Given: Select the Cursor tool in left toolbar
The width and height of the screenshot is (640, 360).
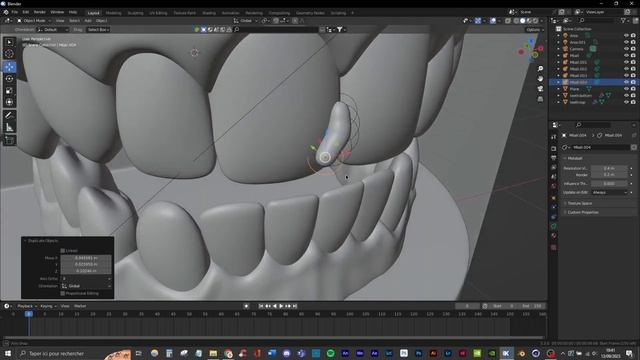Looking at the screenshot, I should (x=9, y=54).
